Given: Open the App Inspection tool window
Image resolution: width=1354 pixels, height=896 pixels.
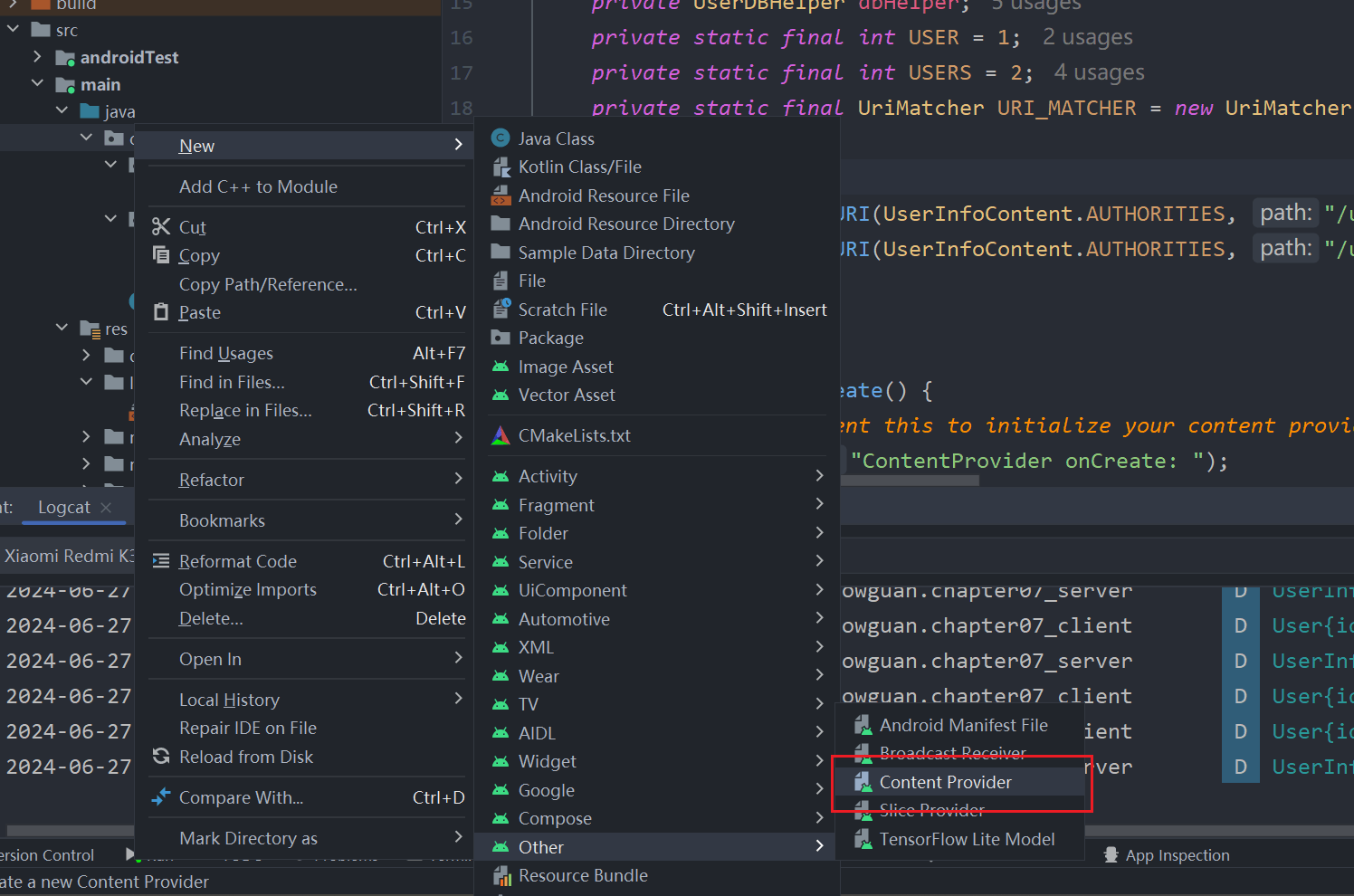Looking at the screenshot, I should [1167, 854].
